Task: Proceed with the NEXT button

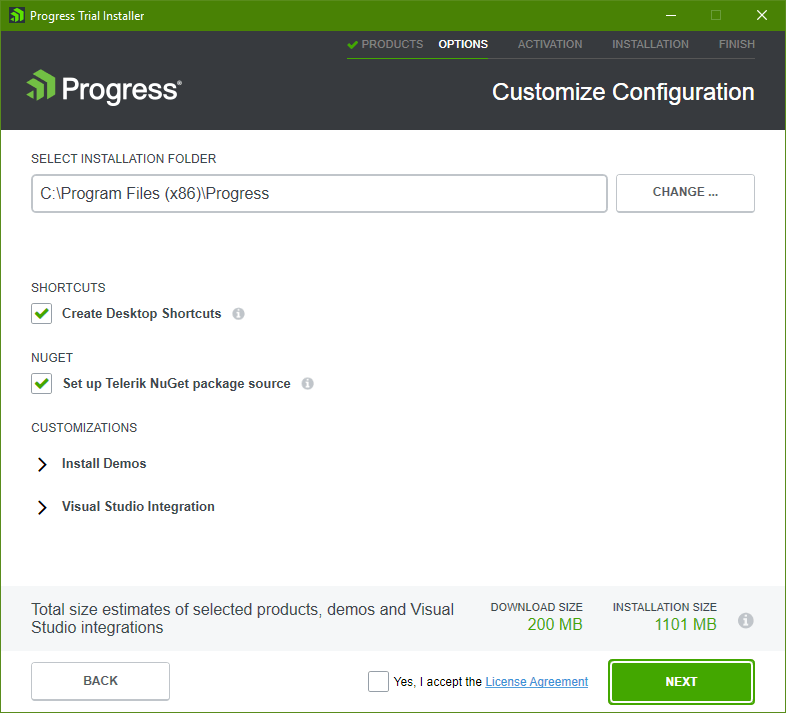Action: coord(681,681)
